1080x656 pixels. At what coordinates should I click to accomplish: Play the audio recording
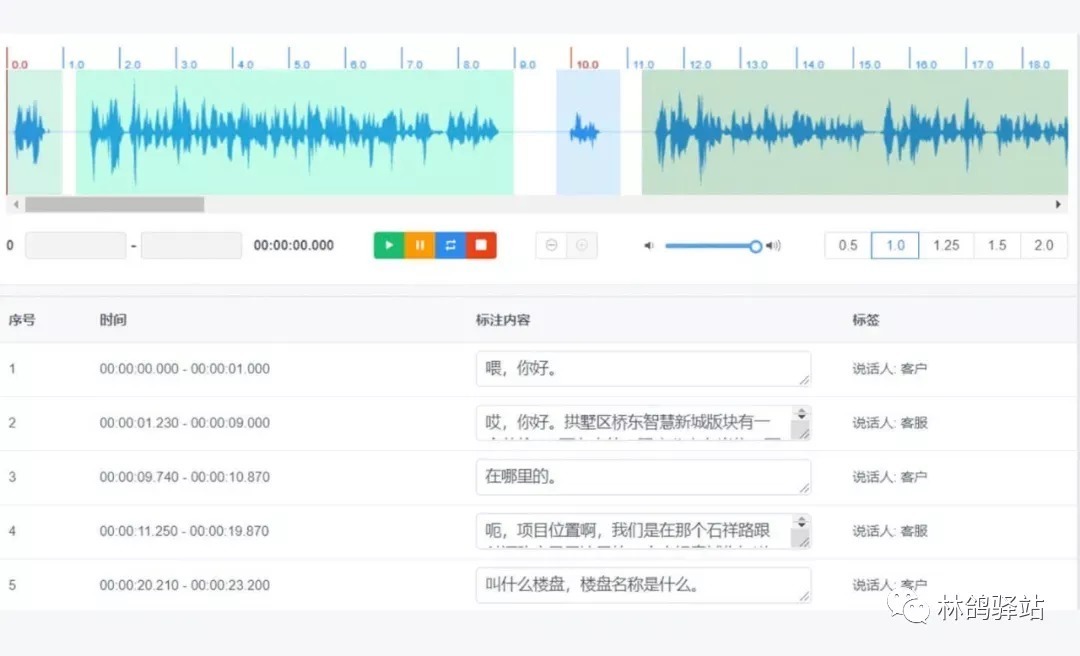pyautogui.click(x=389, y=245)
